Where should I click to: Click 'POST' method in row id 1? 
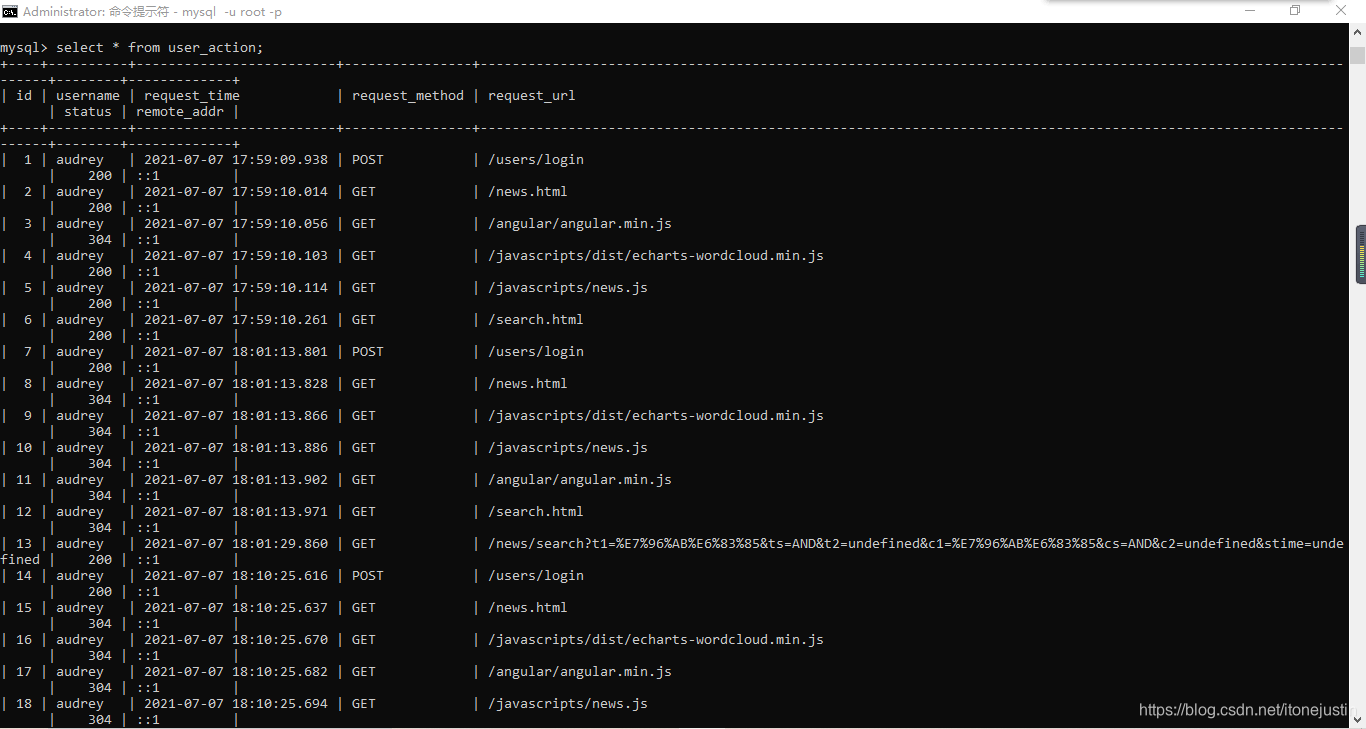pyautogui.click(x=368, y=160)
